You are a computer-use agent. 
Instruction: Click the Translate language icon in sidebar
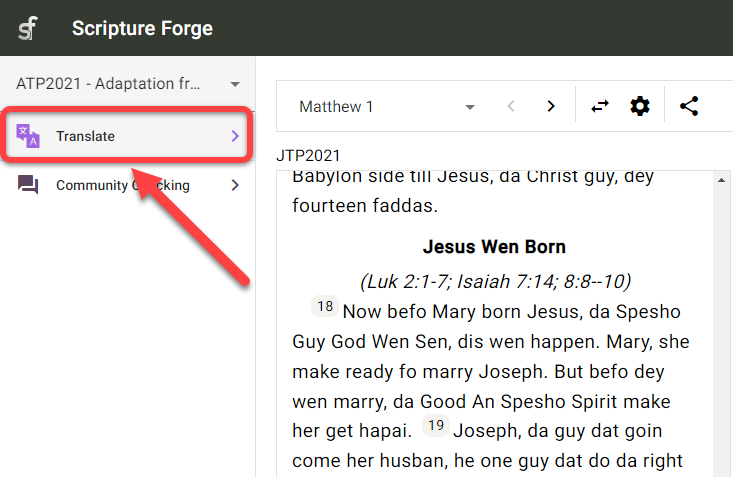28,136
